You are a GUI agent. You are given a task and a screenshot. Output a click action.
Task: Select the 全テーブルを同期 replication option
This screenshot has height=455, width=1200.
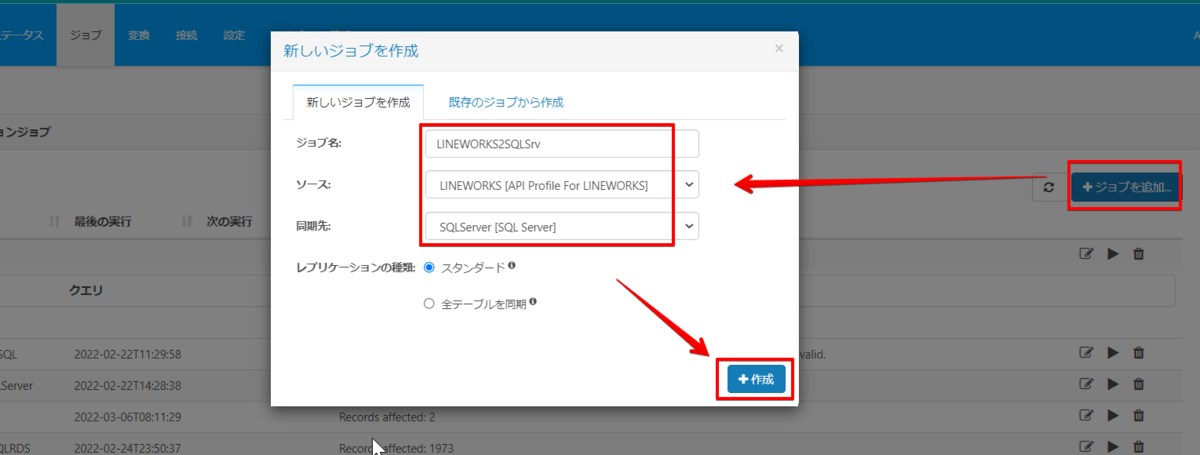pyautogui.click(x=430, y=303)
